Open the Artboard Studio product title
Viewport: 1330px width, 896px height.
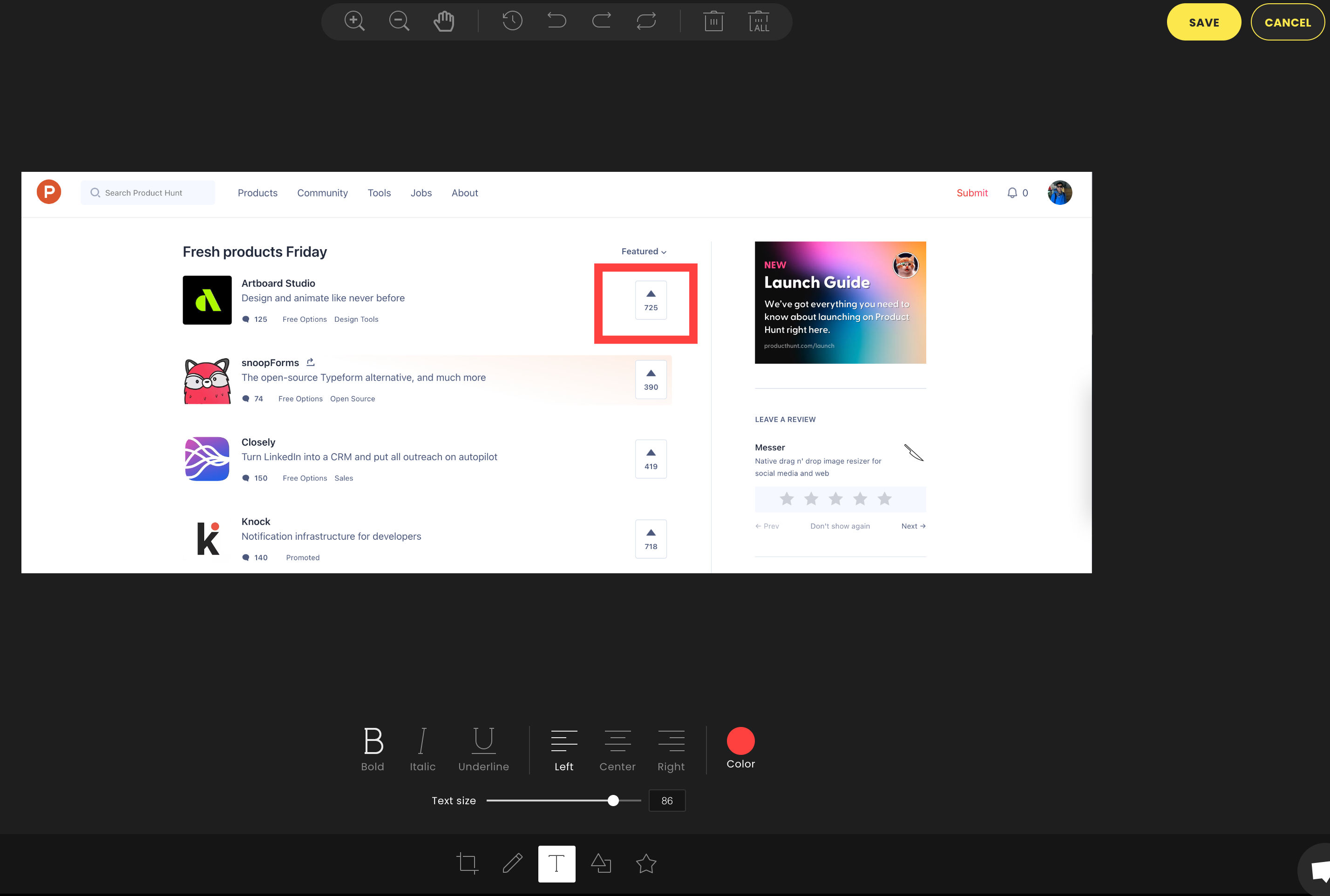click(x=278, y=284)
